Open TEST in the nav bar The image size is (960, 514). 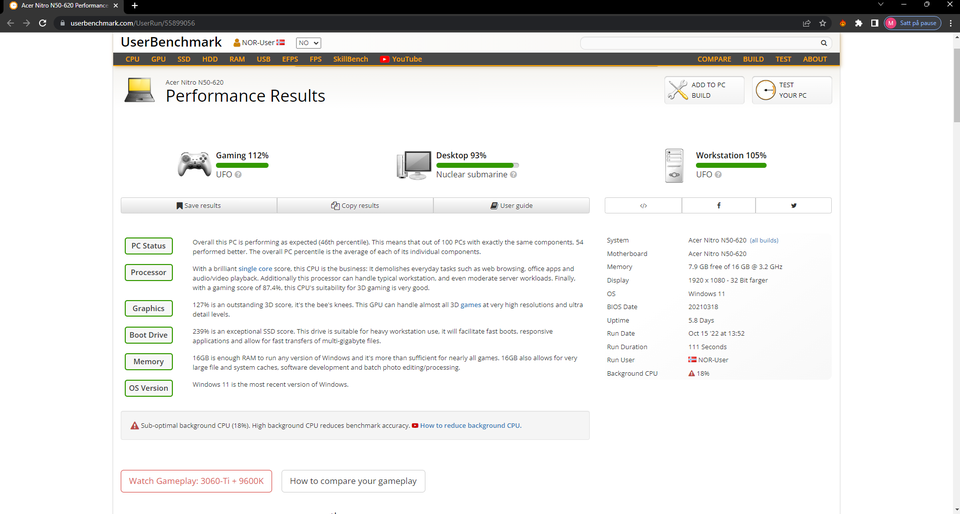click(783, 59)
